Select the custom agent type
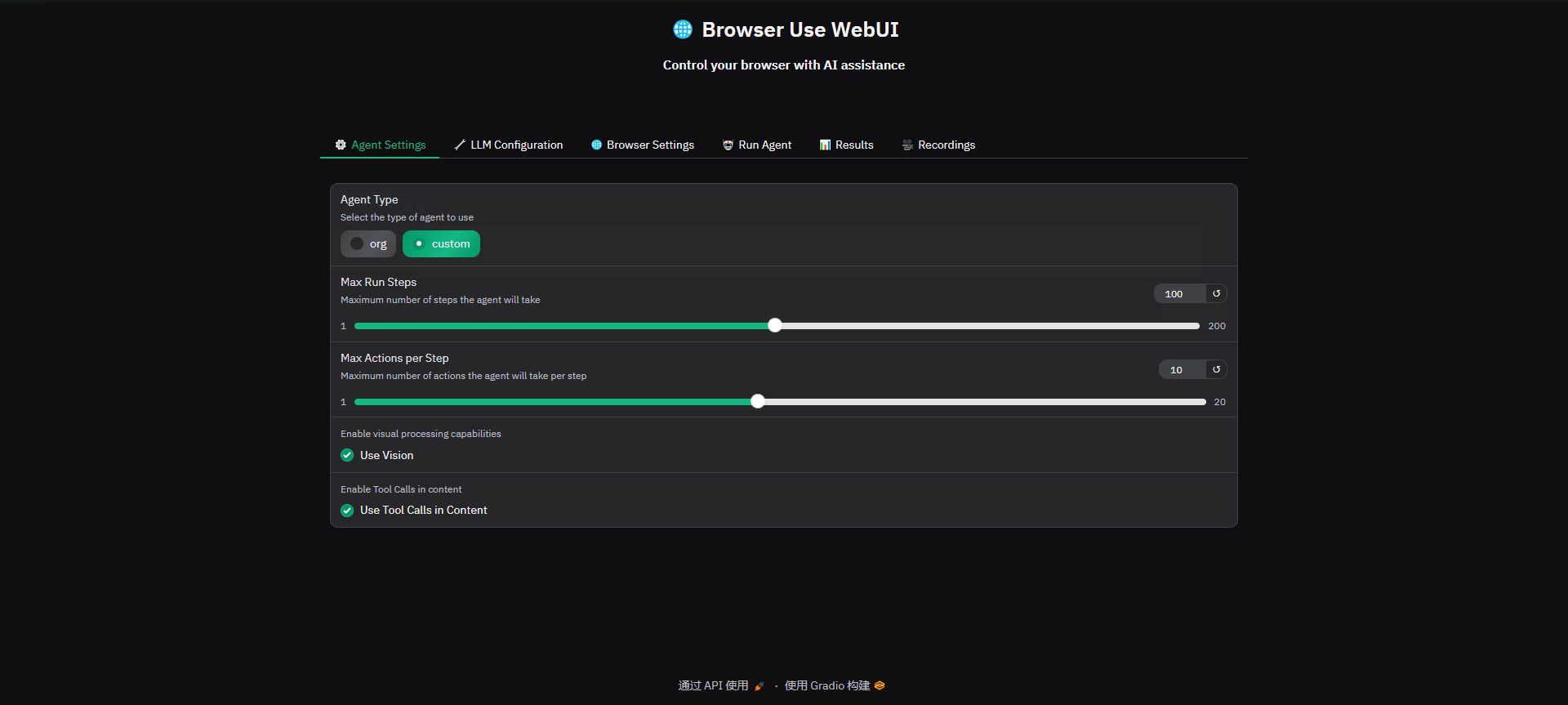 441,243
